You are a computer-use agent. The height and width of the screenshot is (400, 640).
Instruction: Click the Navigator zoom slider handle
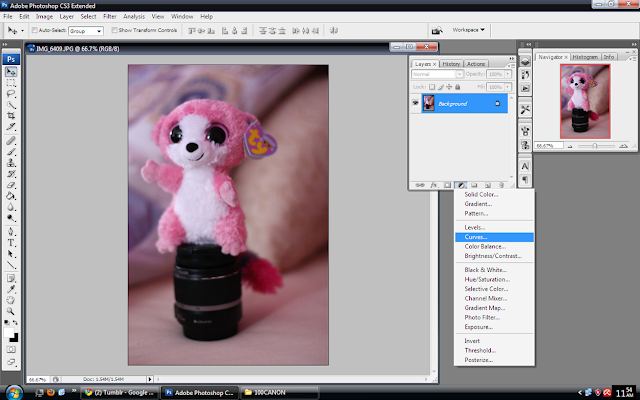pyautogui.click(x=595, y=146)
